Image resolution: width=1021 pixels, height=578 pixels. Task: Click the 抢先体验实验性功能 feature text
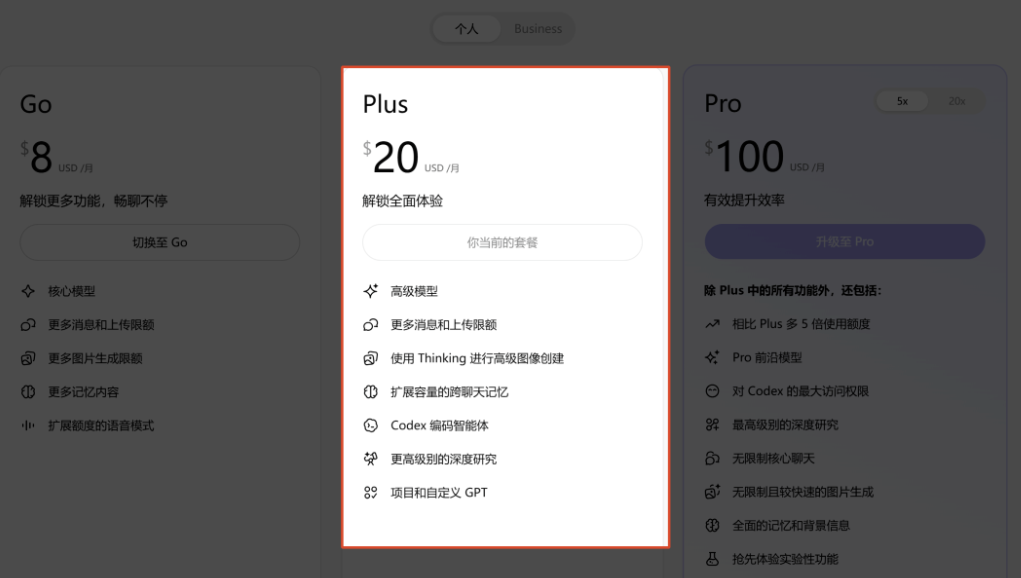(785, 559)
